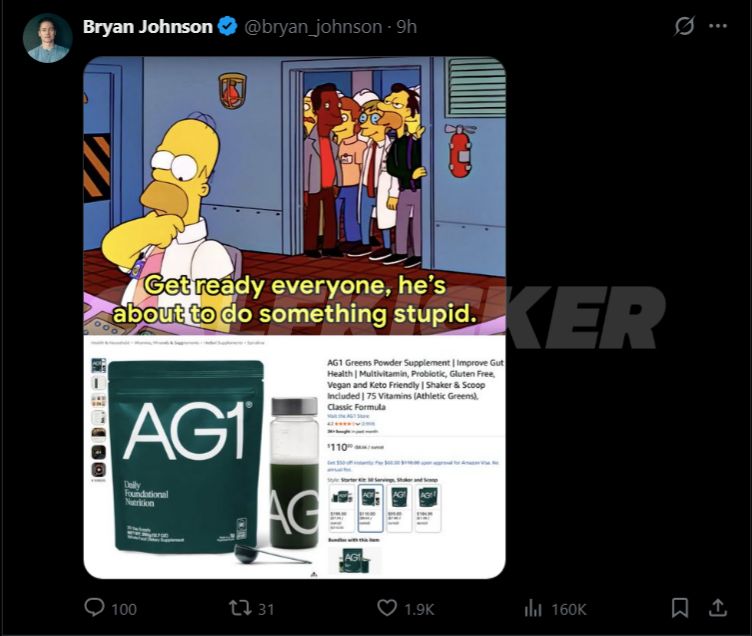Viewport: 752px width, 636px height.
Task: Like the post with heart icon
Action: pos(387,608)
